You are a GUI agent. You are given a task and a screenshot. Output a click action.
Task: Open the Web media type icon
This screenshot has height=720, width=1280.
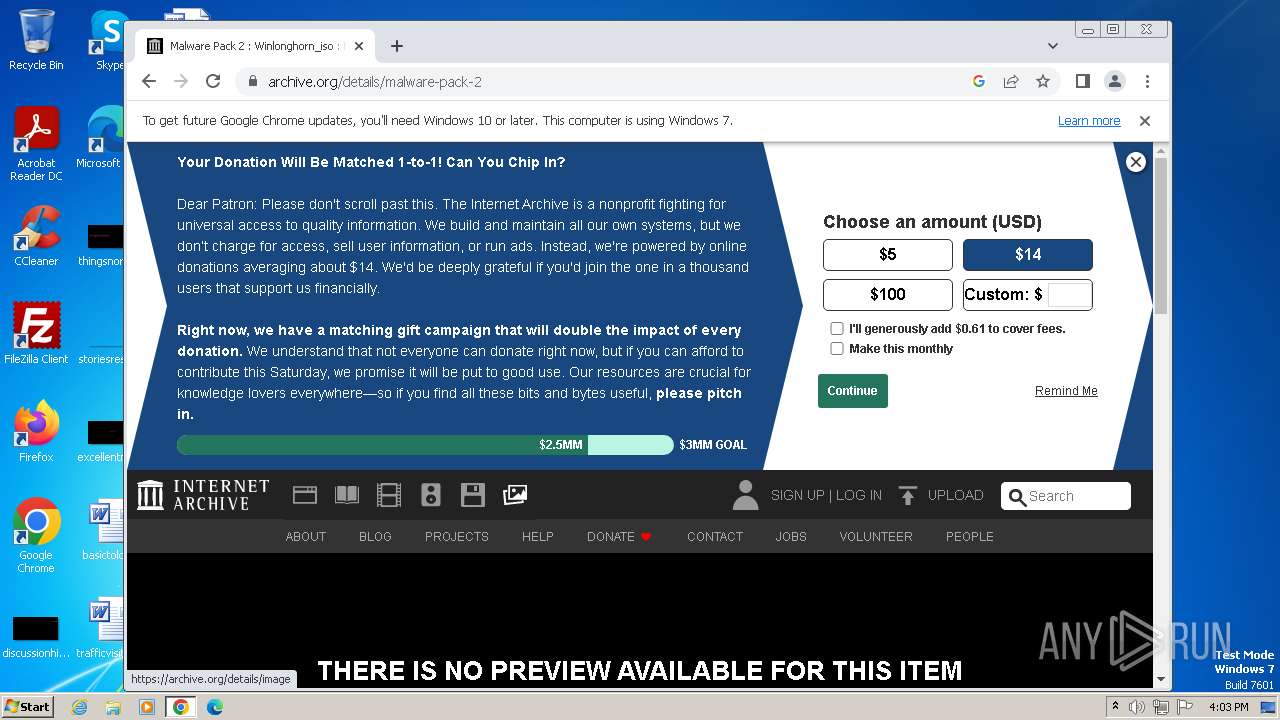coord(305,494)
